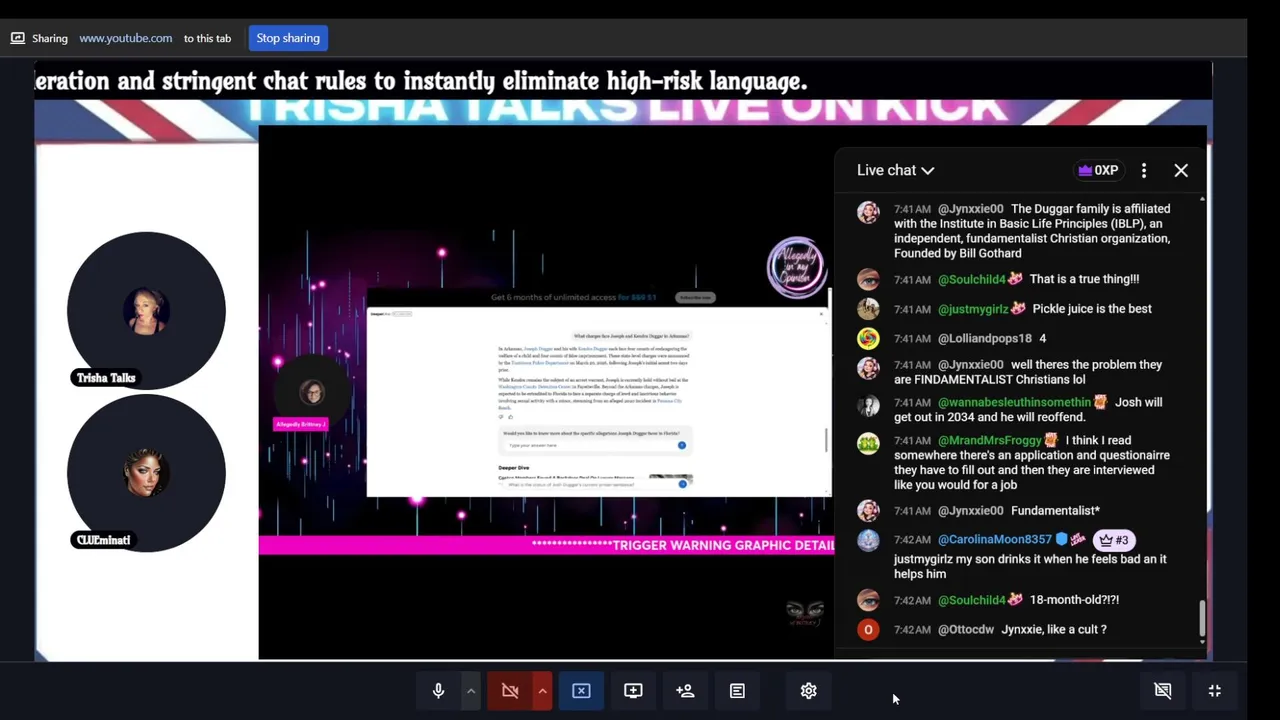Open camera options red arrow
This screenshot has height=720, width=1280.
(542, 691)
